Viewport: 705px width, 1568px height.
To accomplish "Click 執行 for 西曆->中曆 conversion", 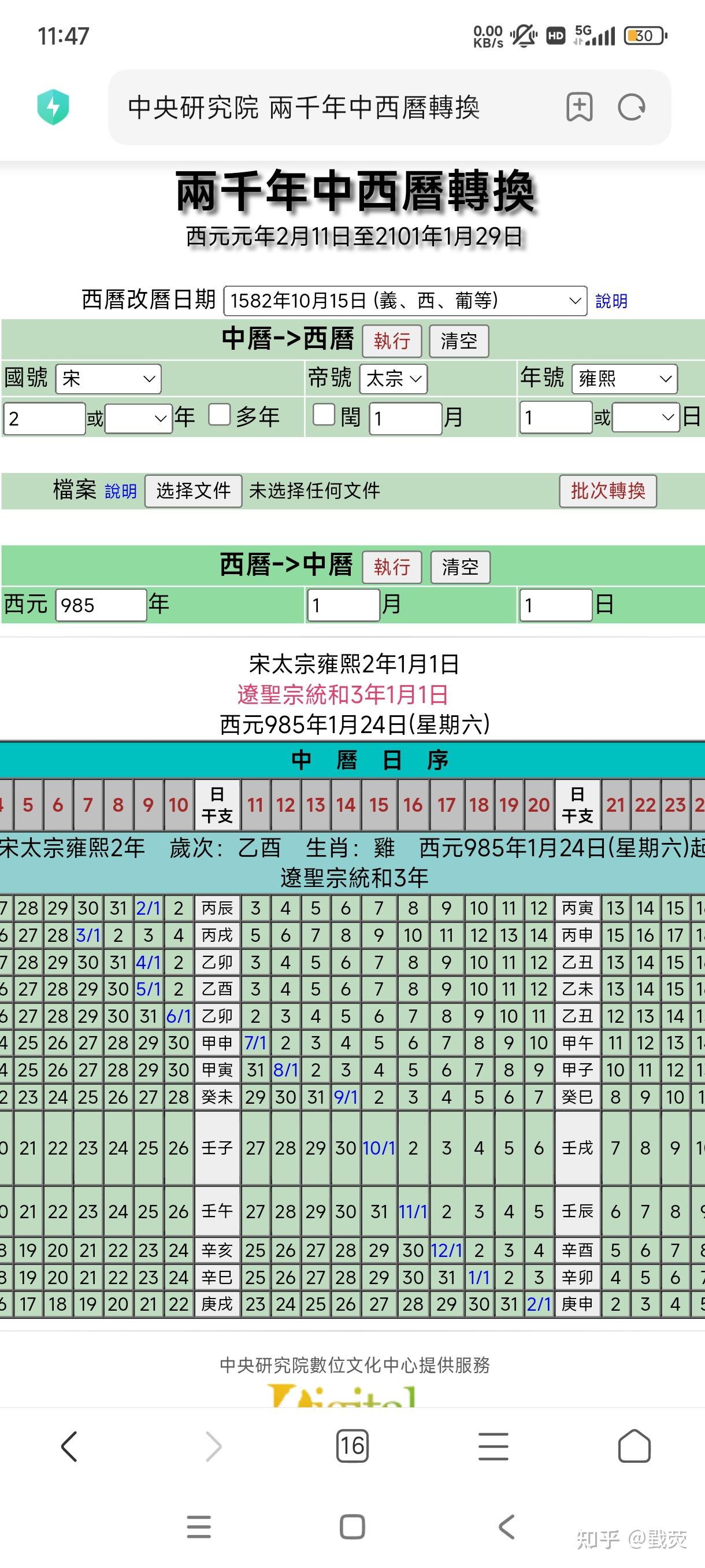I will (392, 567).
